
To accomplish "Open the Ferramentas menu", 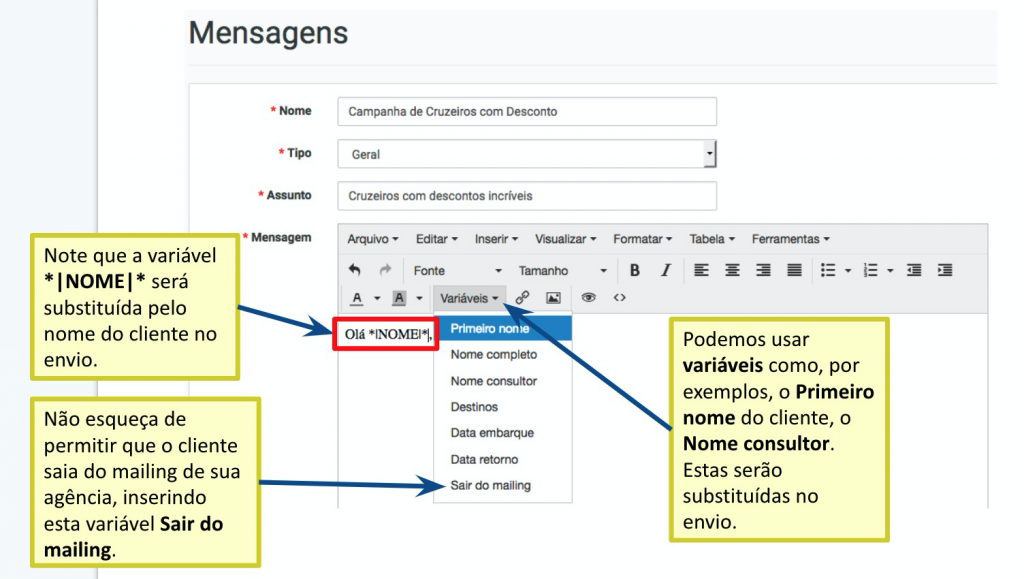I will (x=790, y=239).
